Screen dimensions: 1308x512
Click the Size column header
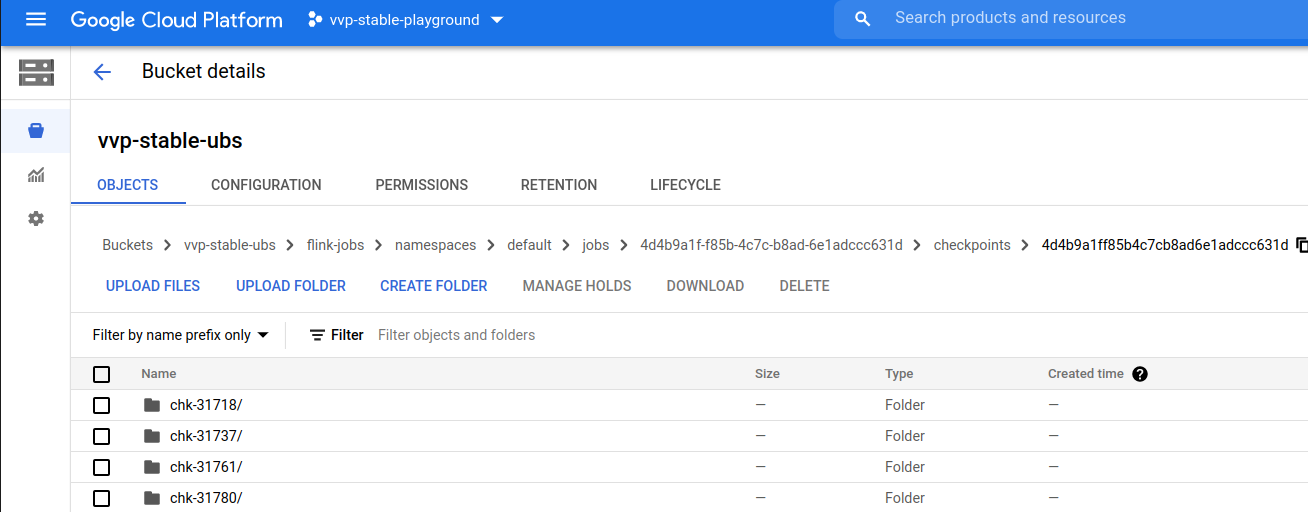[x=767, y=374]
